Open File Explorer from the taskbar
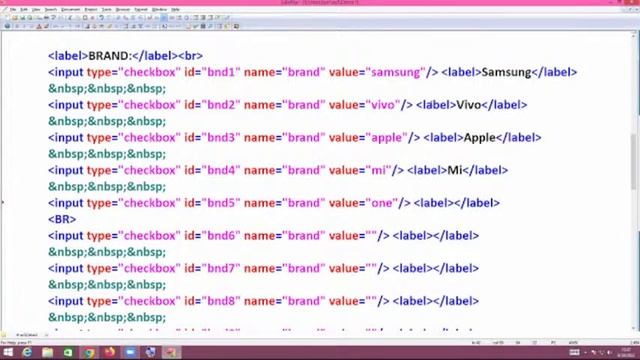The width and height of the screenshot is (640, 360). pyautogui.click(x=48, y=352)
